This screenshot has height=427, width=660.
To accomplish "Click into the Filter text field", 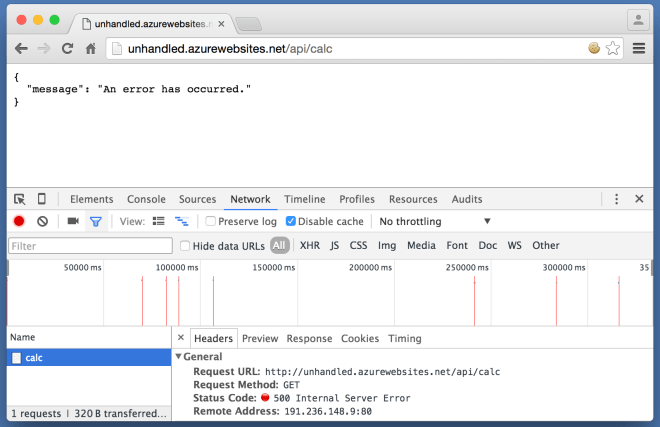I will 90,246.
